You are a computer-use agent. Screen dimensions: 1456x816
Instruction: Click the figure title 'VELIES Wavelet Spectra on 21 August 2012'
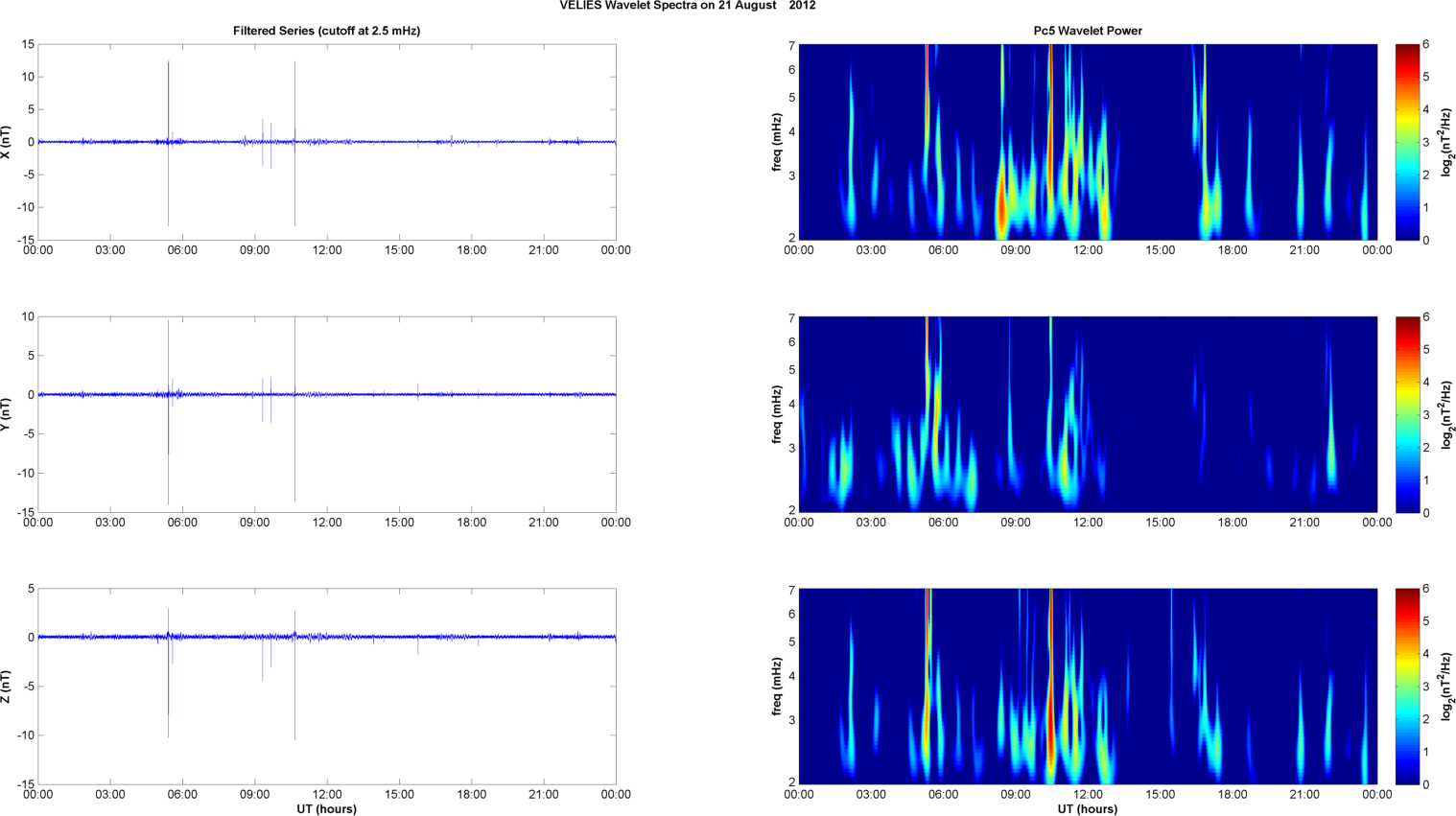(688, 6)
